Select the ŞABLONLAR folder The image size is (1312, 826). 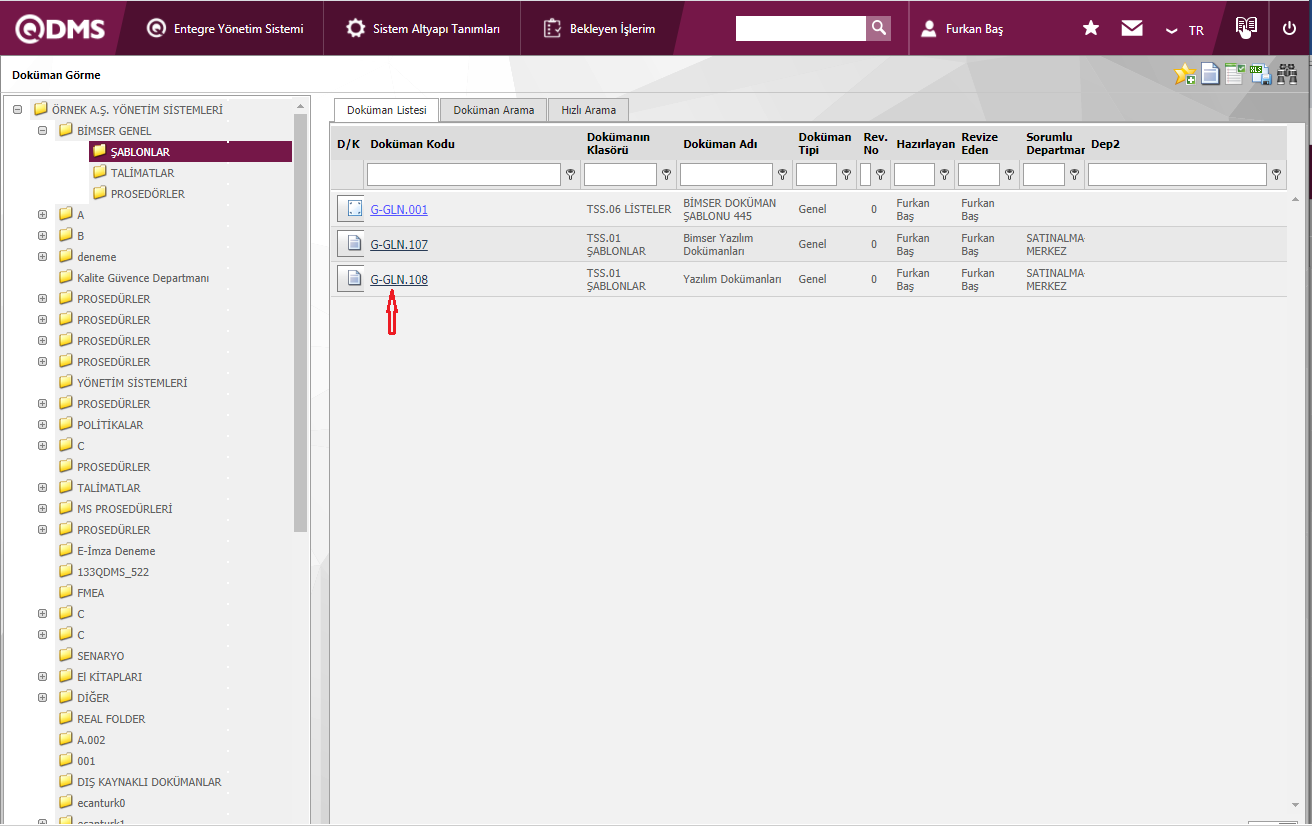click(x=140, y=152)
